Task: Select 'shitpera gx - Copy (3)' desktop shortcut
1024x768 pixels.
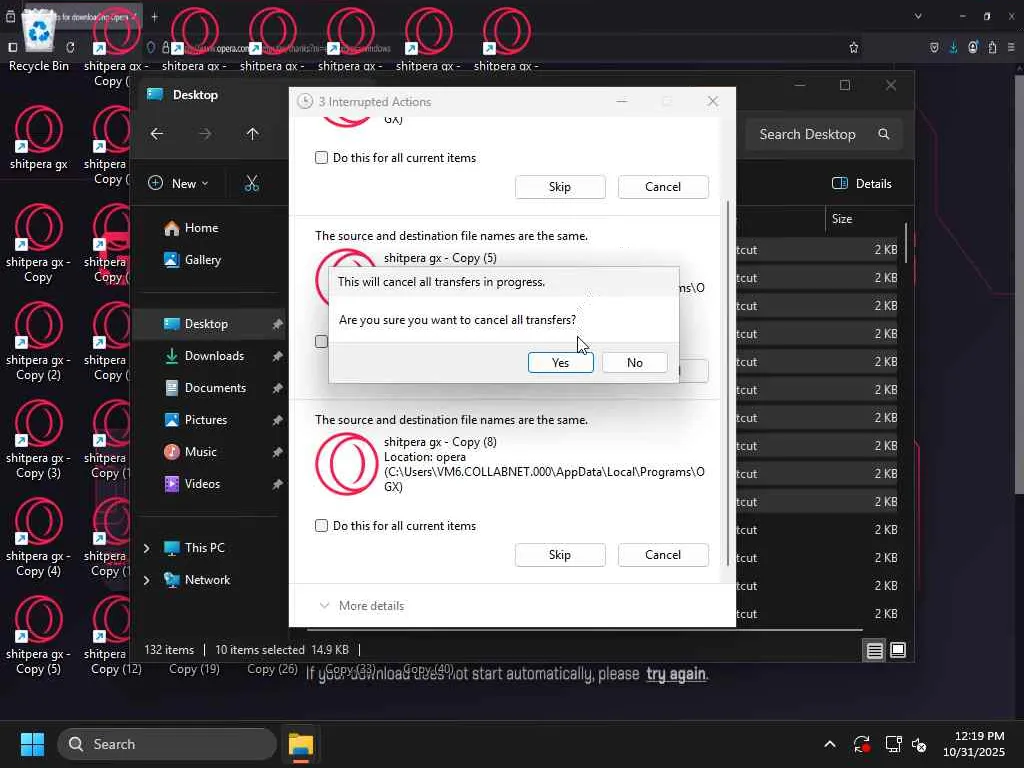Action: (39, 440)
